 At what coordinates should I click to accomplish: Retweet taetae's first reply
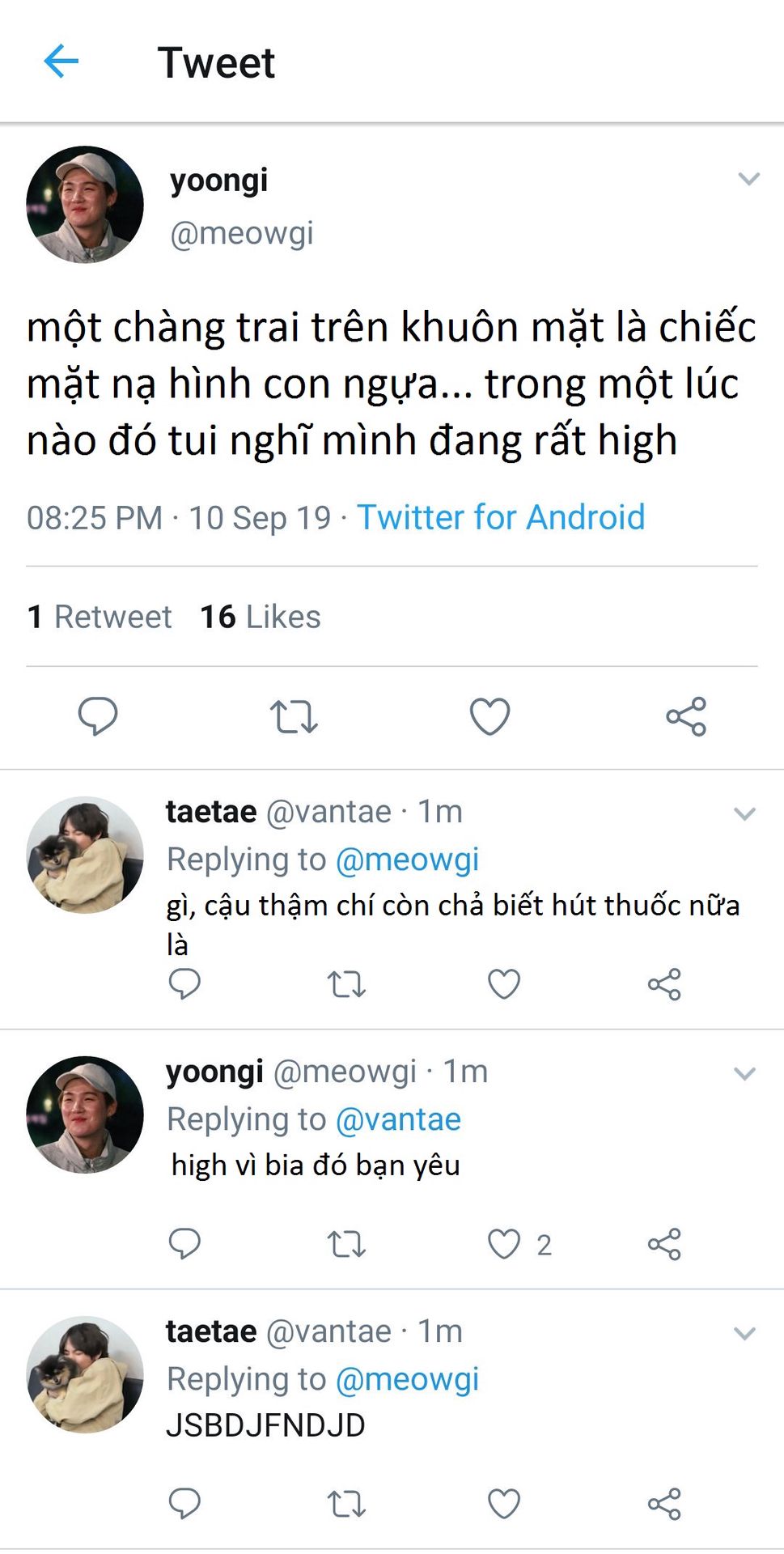coord(346,984)
